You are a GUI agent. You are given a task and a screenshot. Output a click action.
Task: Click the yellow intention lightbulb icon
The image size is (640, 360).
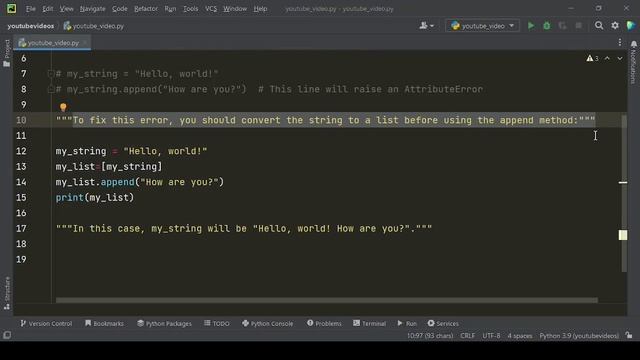pos(63,107)
